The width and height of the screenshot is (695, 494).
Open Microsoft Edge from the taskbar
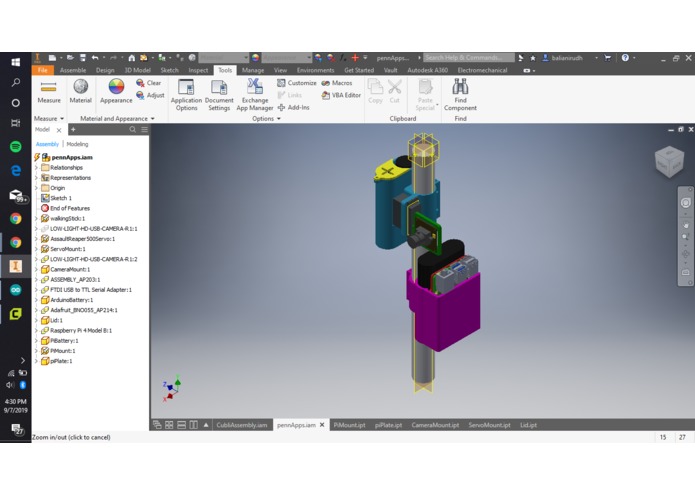pyautogui.click(x=16, y=170)
